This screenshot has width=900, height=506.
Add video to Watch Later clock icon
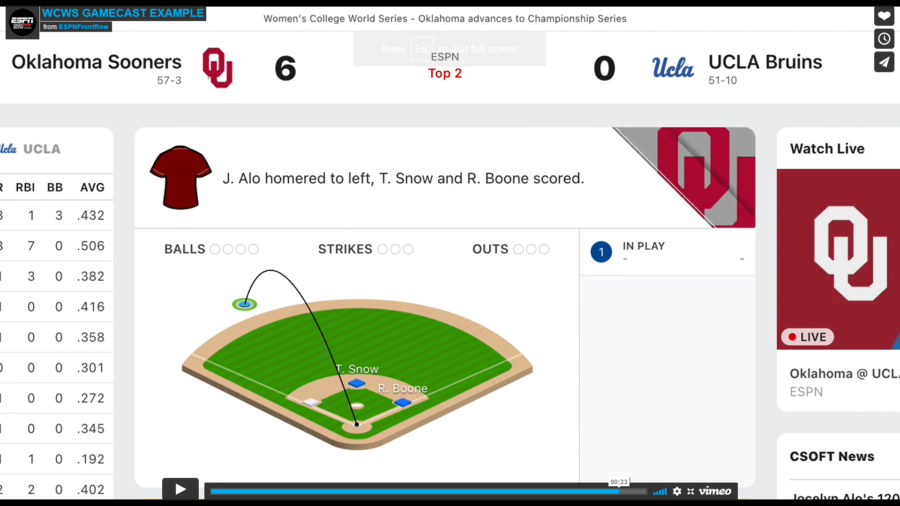click(884, 39)
